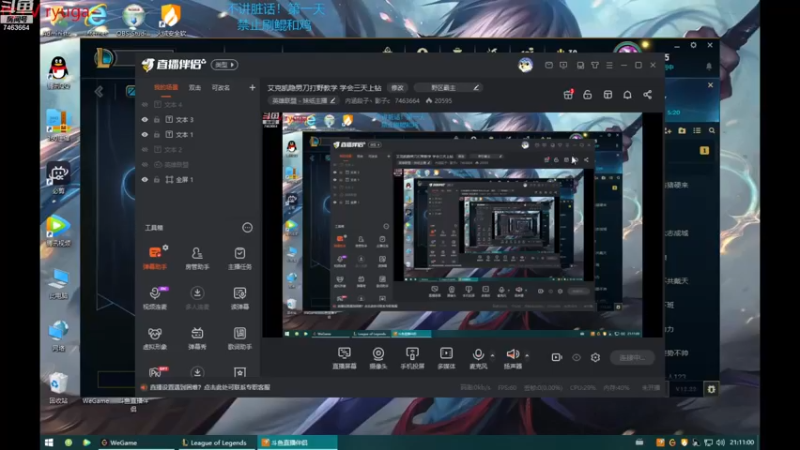Add a new scene with plus button
This screenshot has height=450, width=800.
pos(252,88)
